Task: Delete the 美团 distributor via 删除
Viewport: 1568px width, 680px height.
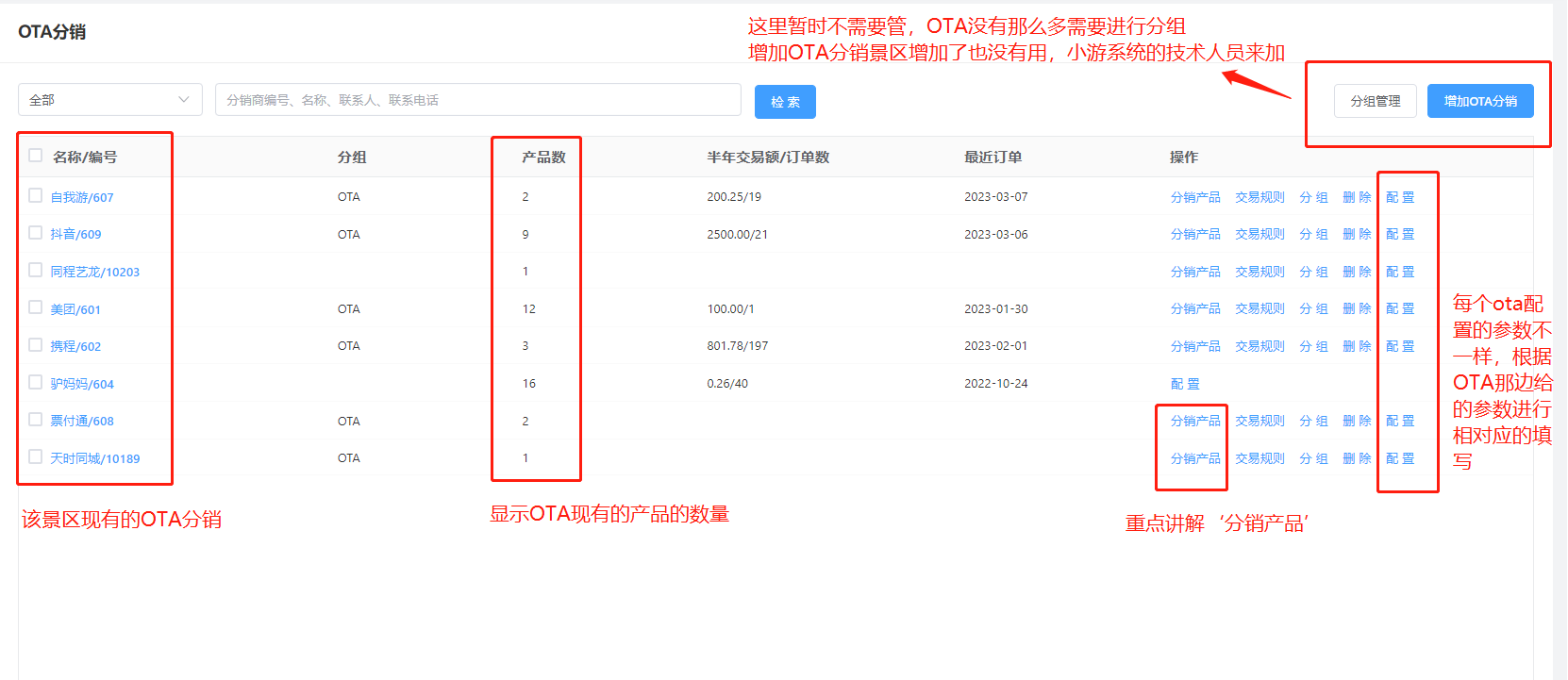Action: [1357, 308]
